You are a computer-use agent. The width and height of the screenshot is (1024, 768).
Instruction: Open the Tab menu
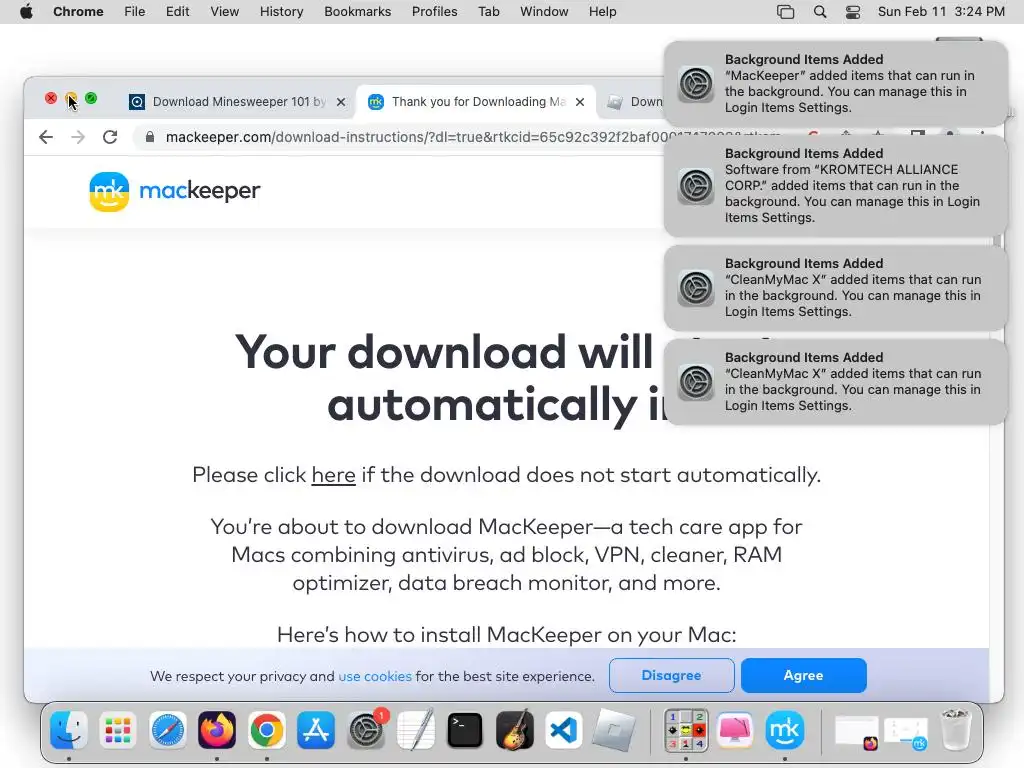click(488, 12)
